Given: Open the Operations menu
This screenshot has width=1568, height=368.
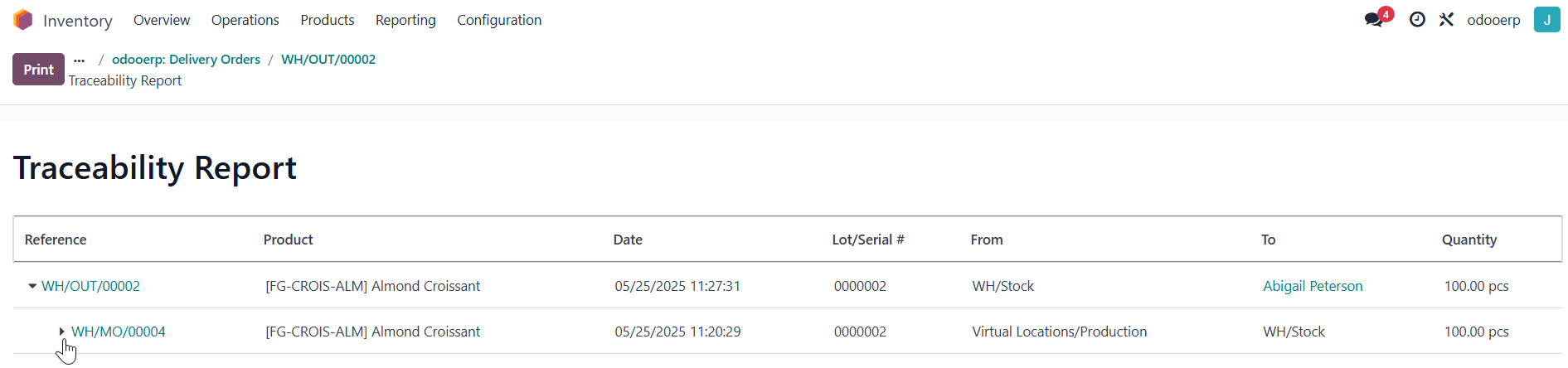Looking at the screenshot, I should pyautogui.click(x=245, y=20).
